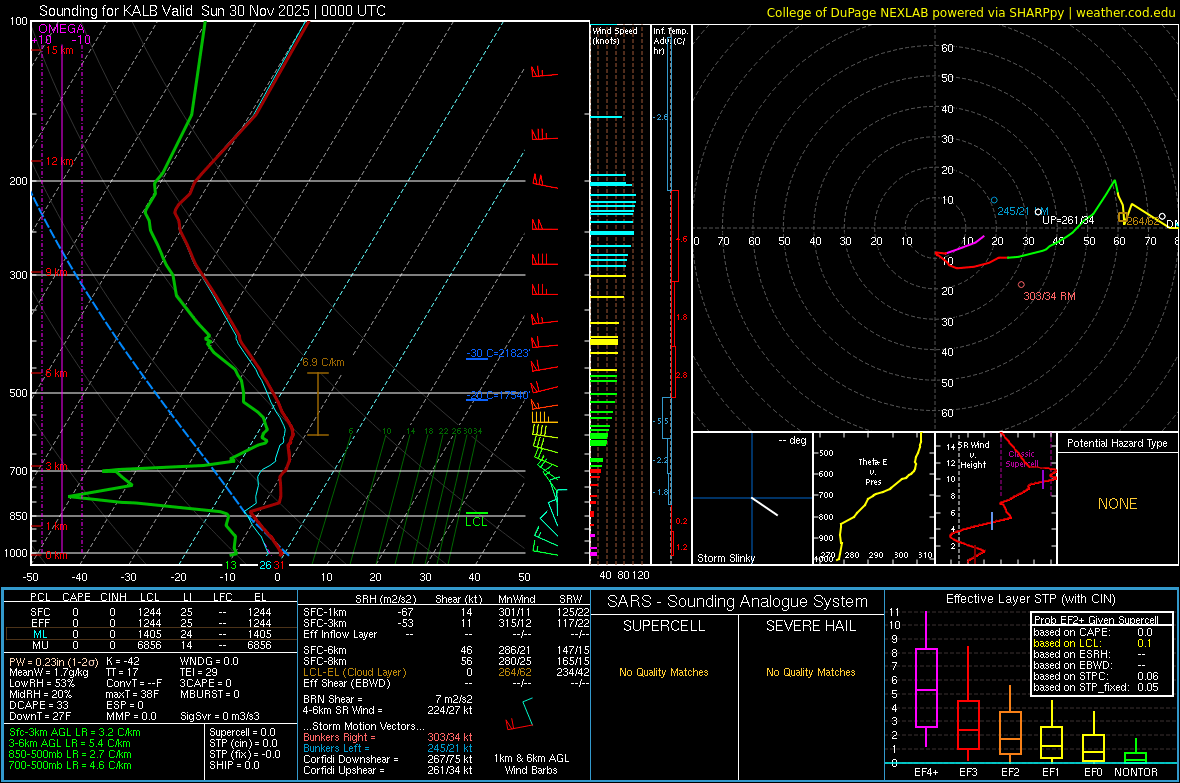Viewport: 1180px width, 783px height.
Task: Click the Eff Shear (EBWD) row
Action: coord(446,684)
